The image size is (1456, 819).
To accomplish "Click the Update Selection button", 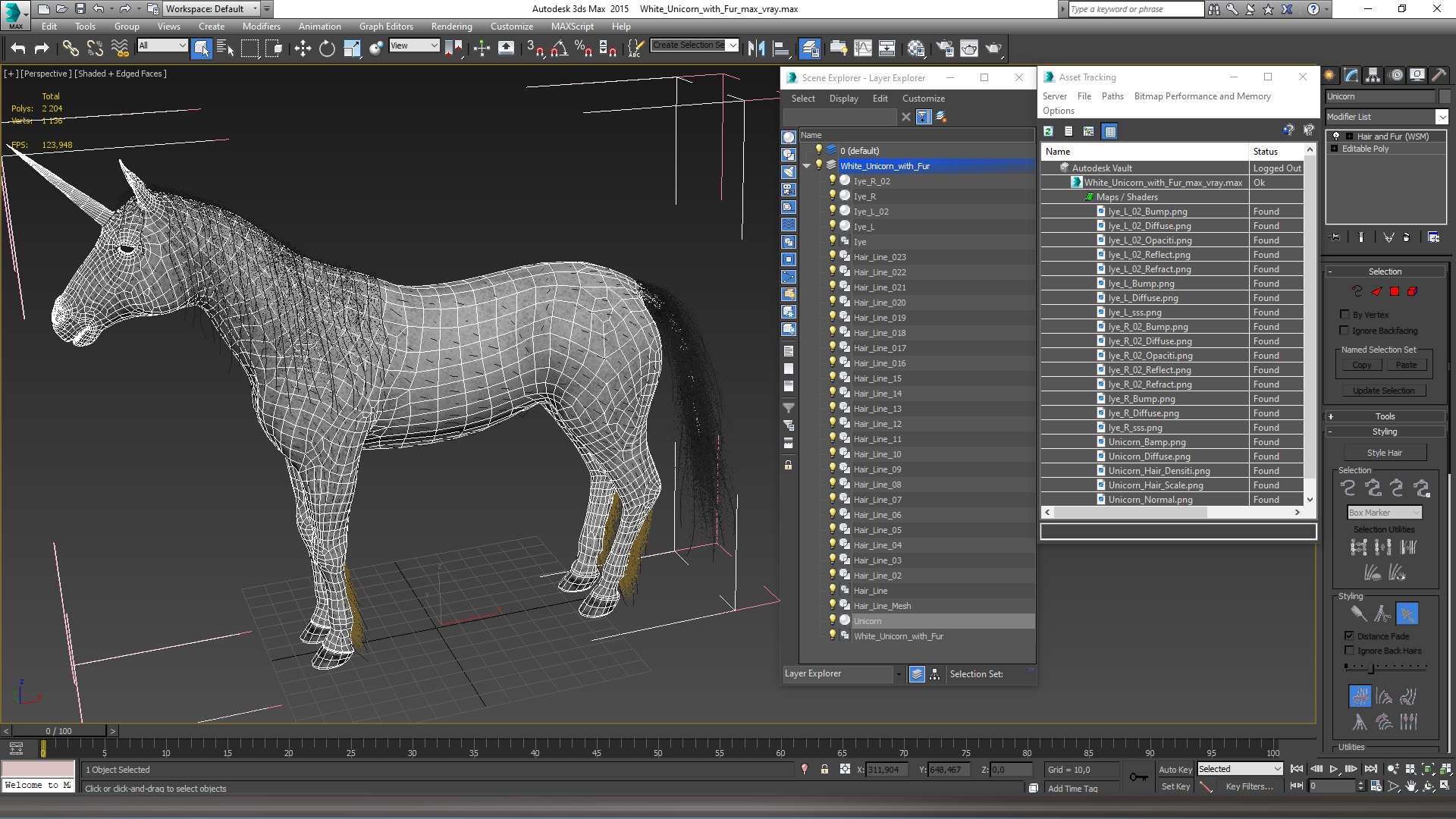I will click(1384, 391).
